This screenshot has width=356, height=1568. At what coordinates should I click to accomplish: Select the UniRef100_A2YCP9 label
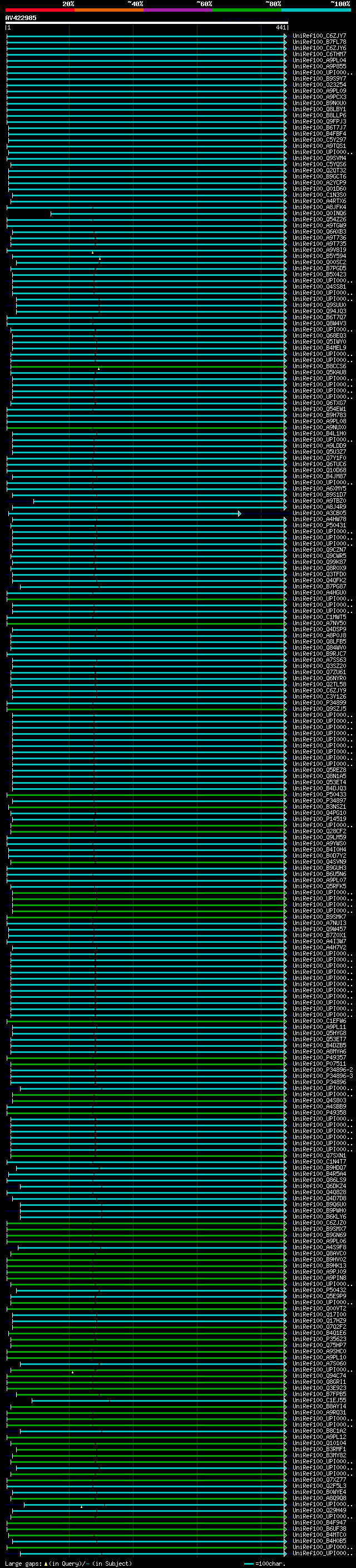[x=319, y=182]
